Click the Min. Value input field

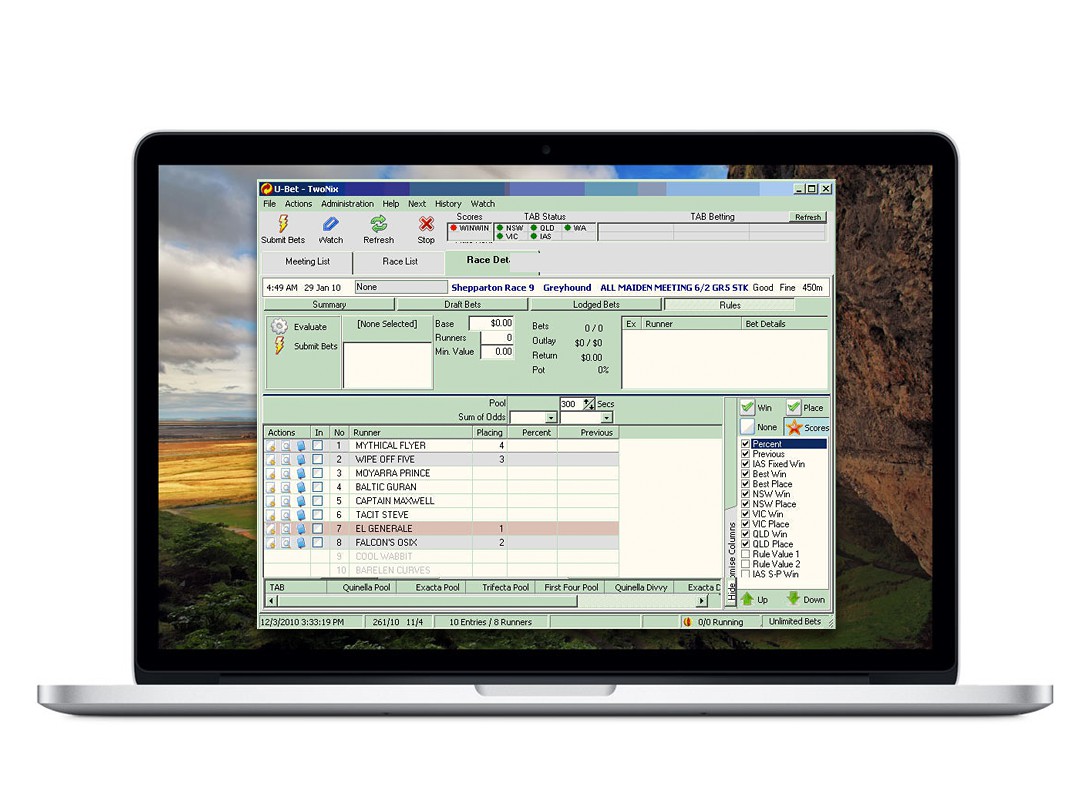(x=497, y=352)
